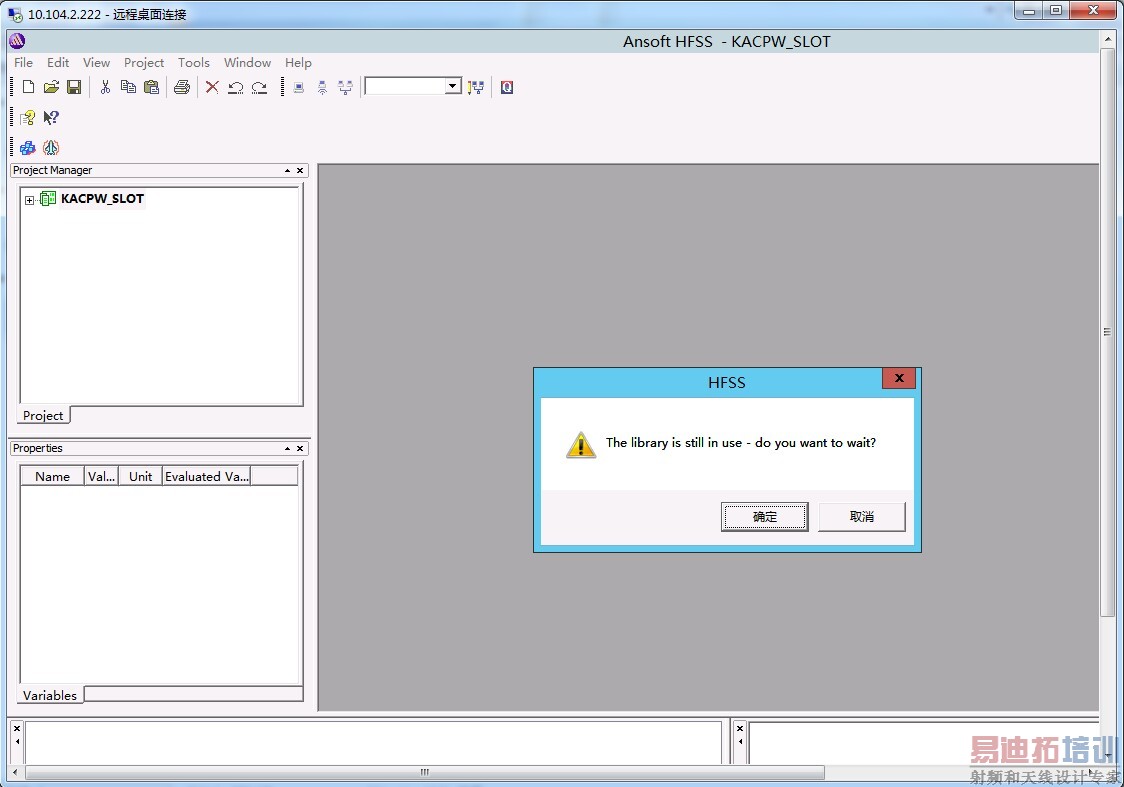Maximize the remote desktop connection window

click(1056, 11)
